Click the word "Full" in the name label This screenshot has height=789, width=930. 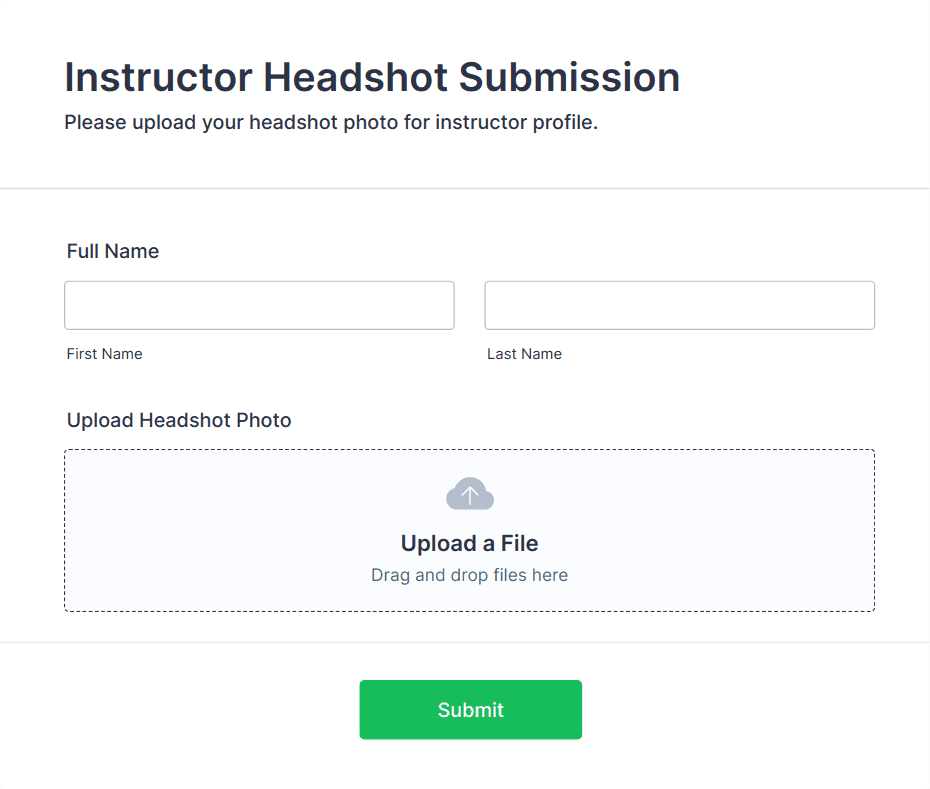pyautogui.click(x=83, y=251)
